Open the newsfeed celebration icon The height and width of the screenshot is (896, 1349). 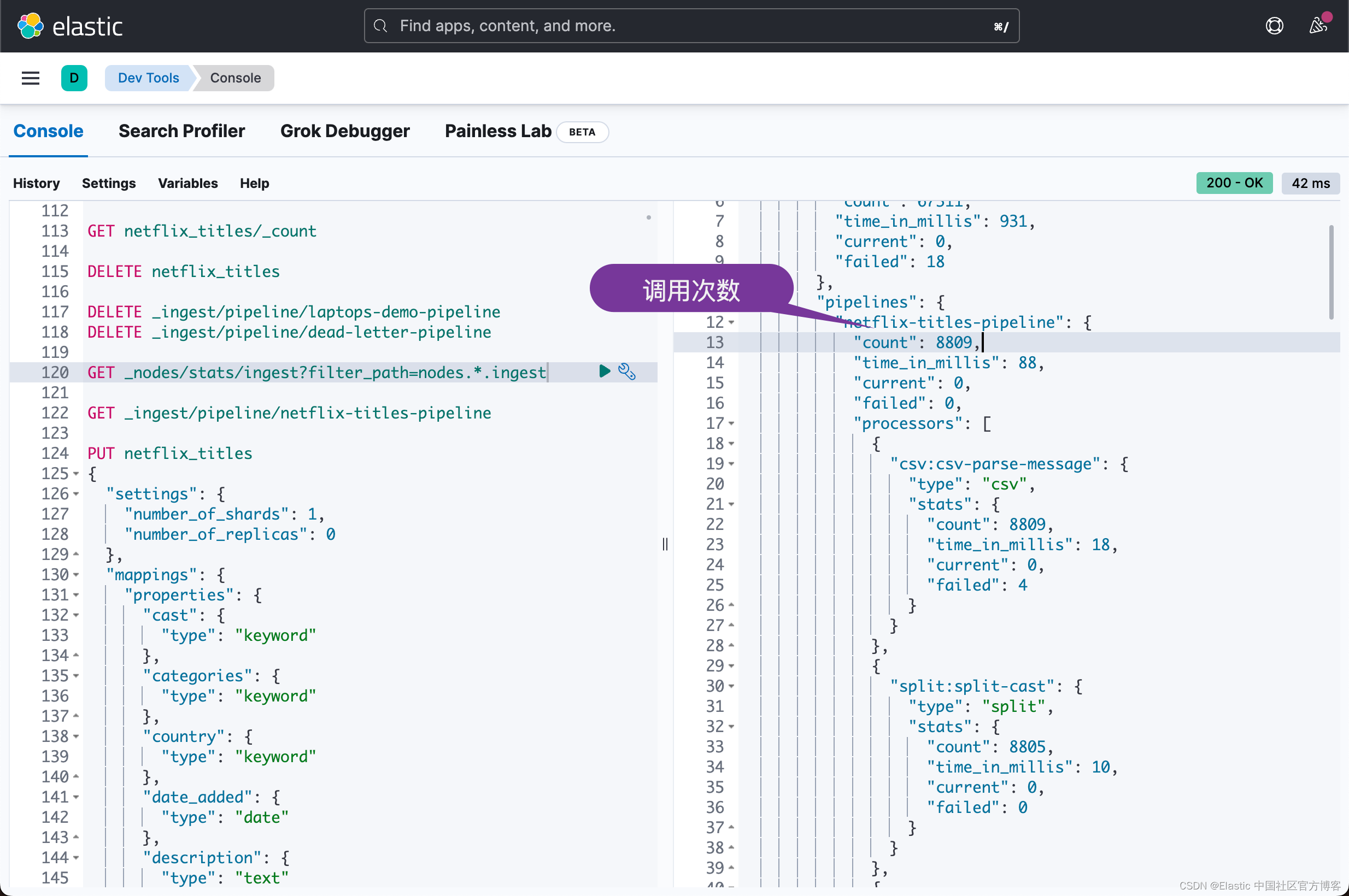[x=1317, y=26]
